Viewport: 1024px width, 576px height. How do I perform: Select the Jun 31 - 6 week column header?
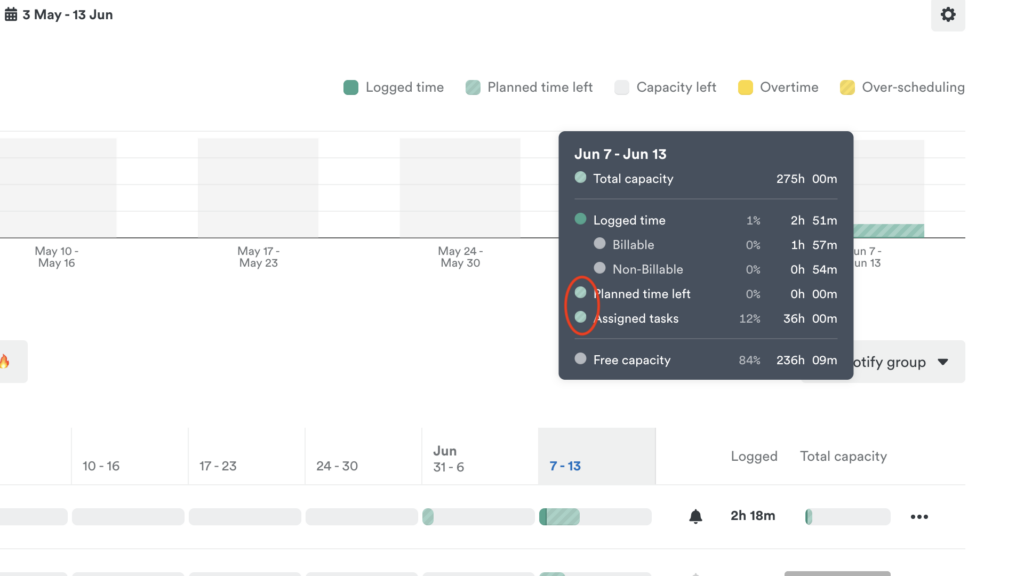pos(481,456)
